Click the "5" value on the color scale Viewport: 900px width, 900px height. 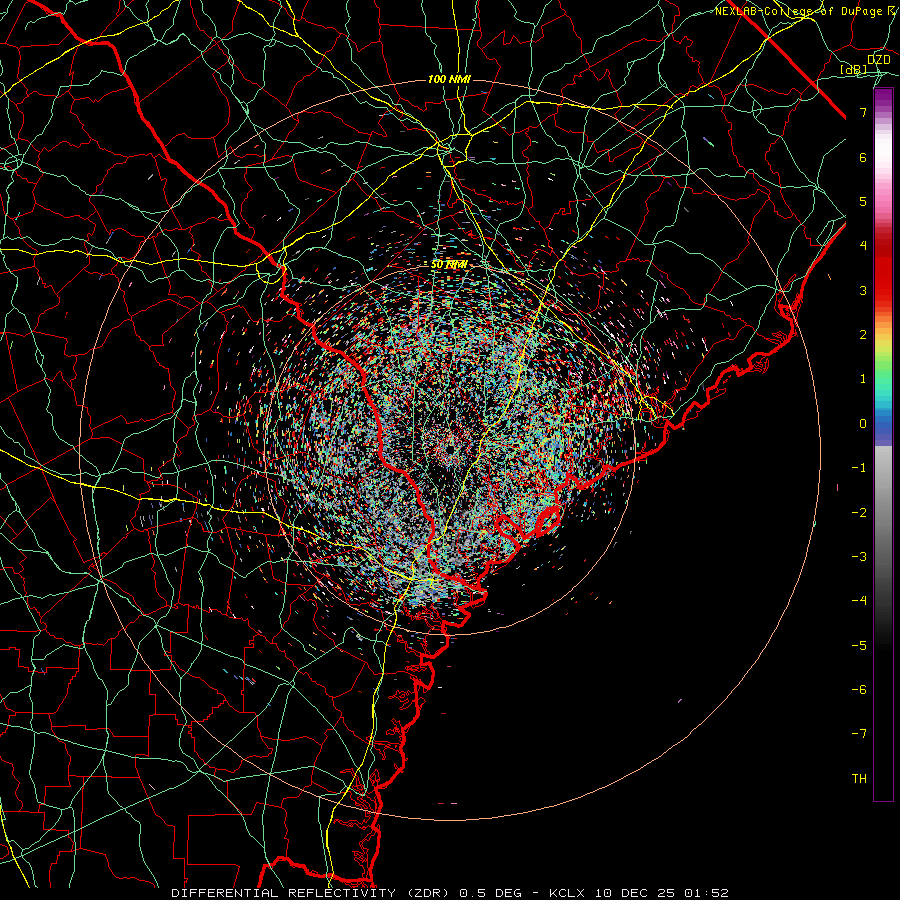tap(863, 201)
